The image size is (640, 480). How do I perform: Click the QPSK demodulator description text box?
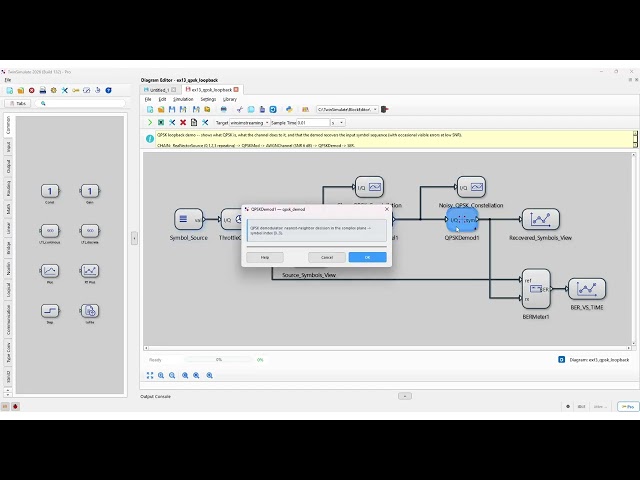[x=316, y=231]
